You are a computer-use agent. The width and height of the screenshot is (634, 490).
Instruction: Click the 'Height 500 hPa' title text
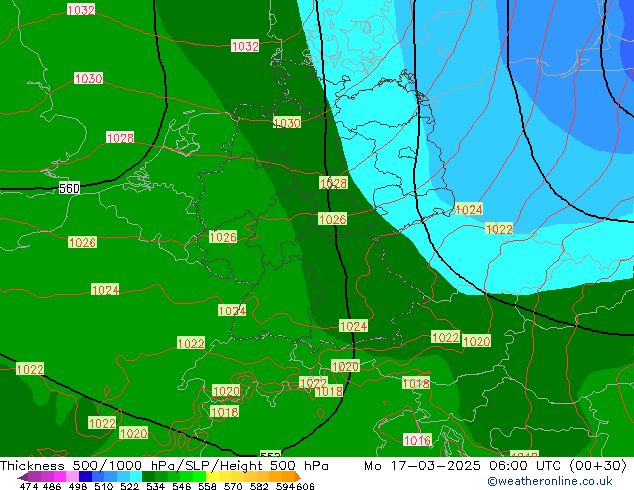(274, 466)
